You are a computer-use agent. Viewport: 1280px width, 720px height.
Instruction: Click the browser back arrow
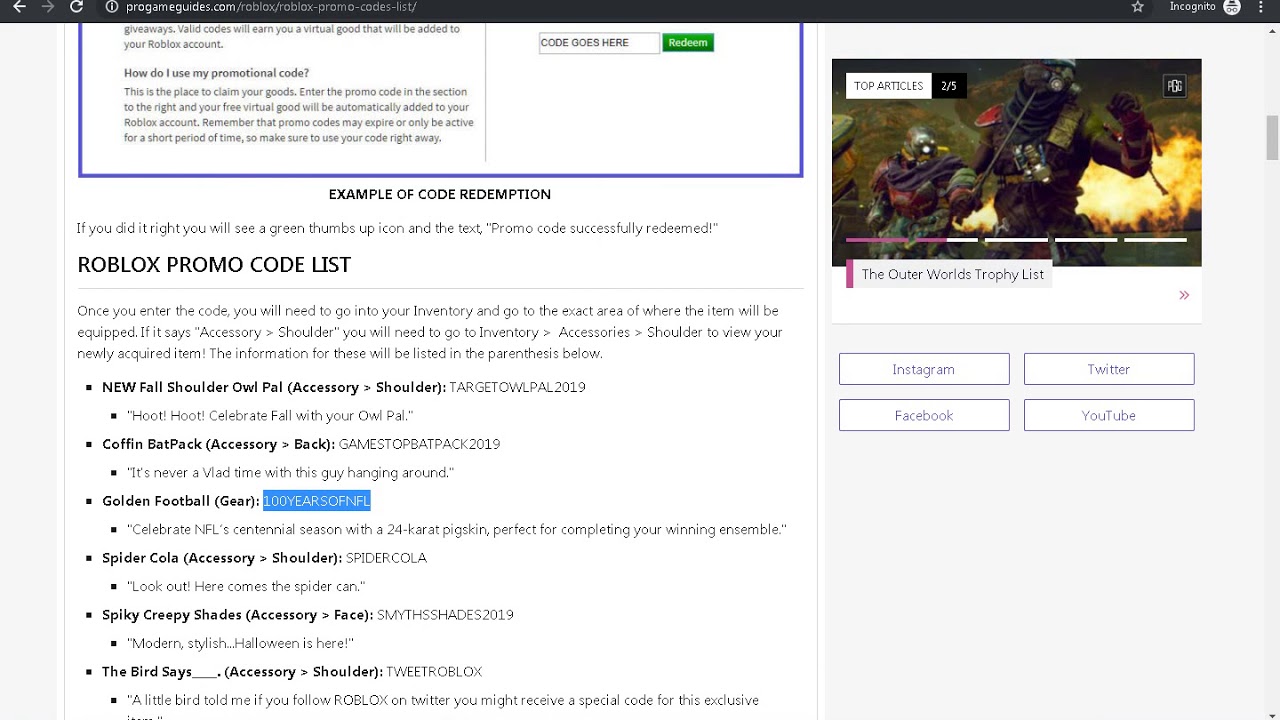tap(19, 7)
